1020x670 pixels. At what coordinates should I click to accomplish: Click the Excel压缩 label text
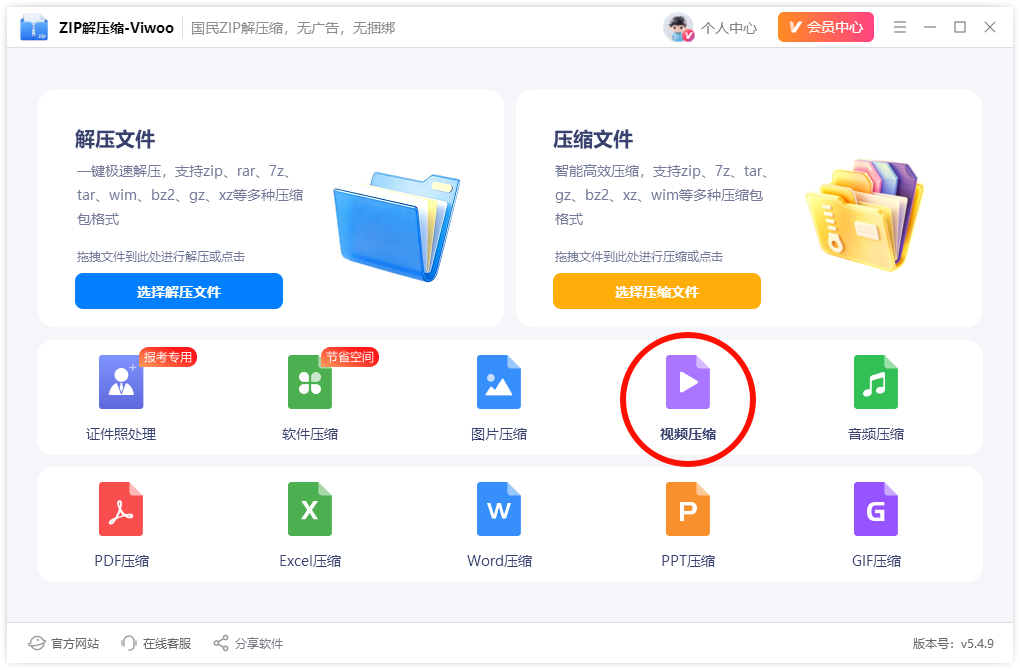point(310,561)
